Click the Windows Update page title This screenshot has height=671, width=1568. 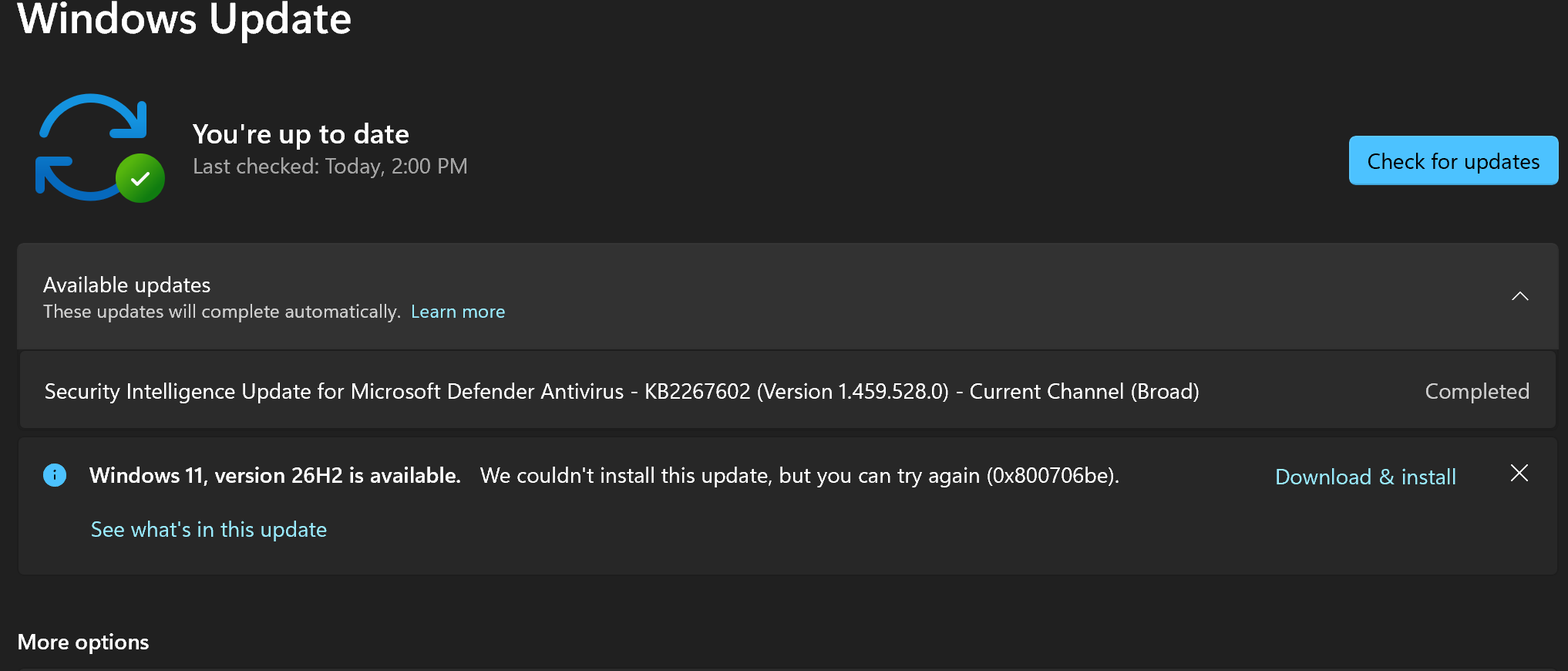click(184, 19)
